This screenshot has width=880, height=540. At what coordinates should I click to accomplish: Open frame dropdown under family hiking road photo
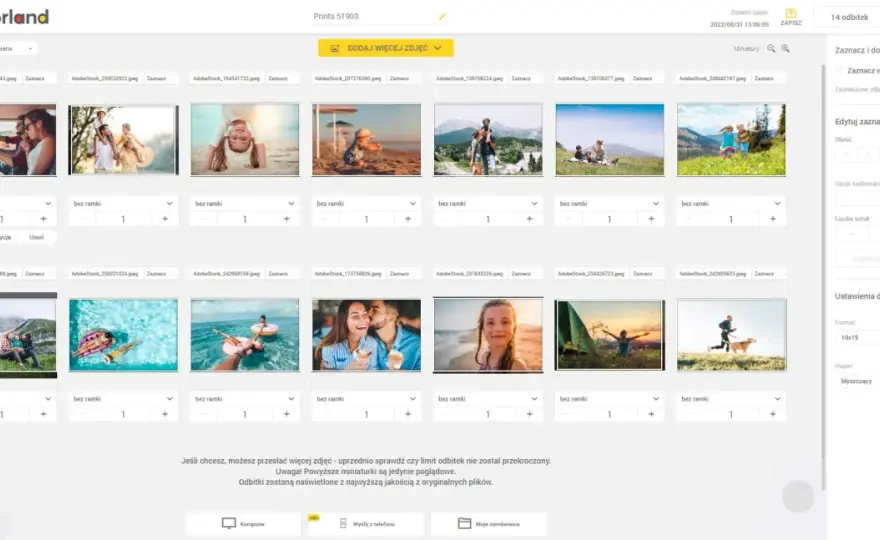488,204
